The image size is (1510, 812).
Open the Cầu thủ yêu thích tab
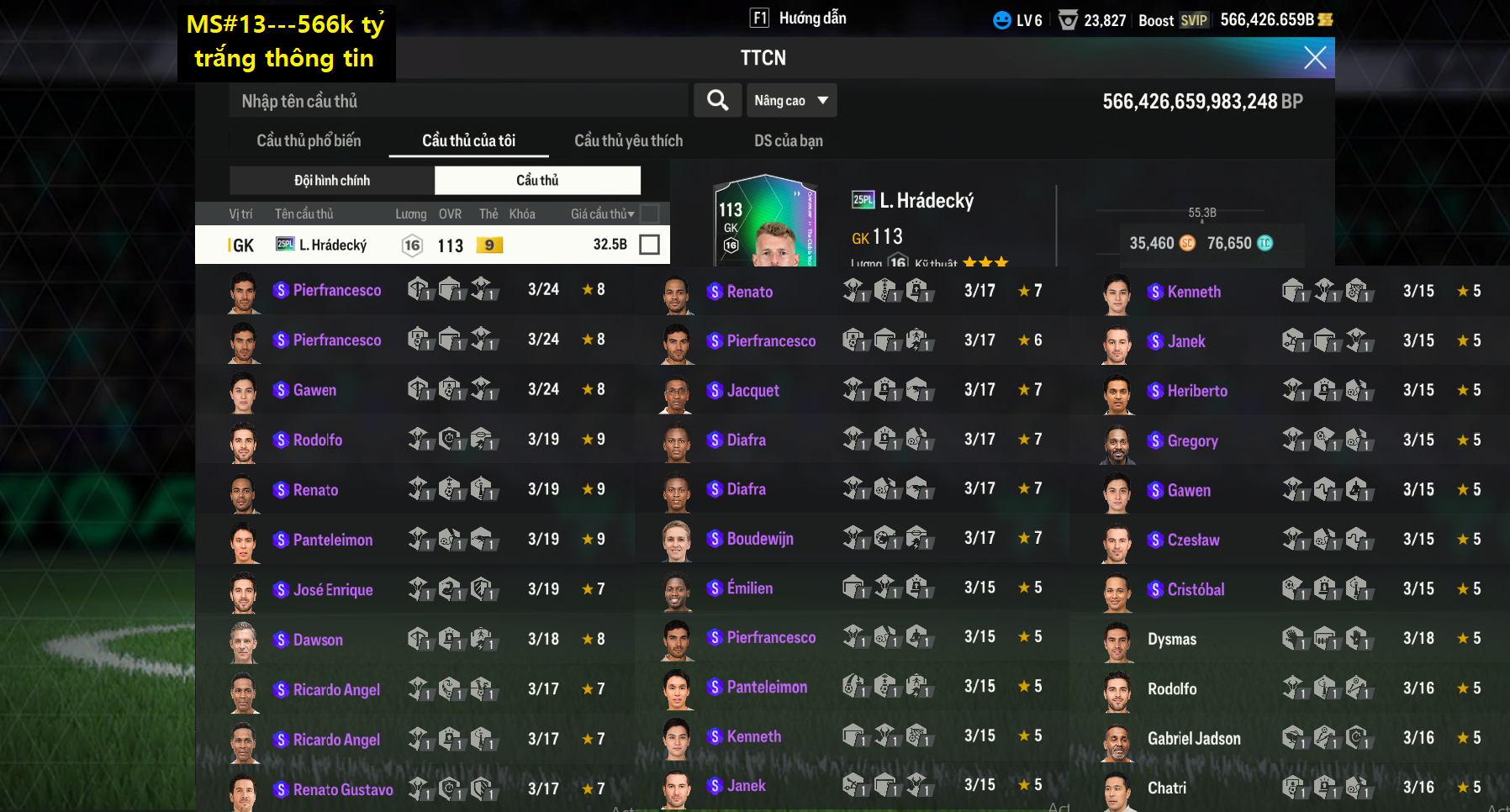(x=628, y=140)
